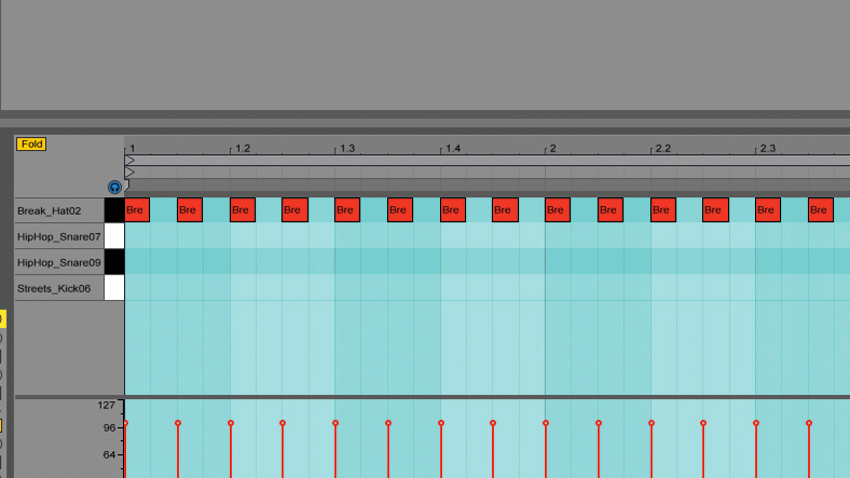Click the velocity marker handle at beat 2.2

tap(651, 423)
